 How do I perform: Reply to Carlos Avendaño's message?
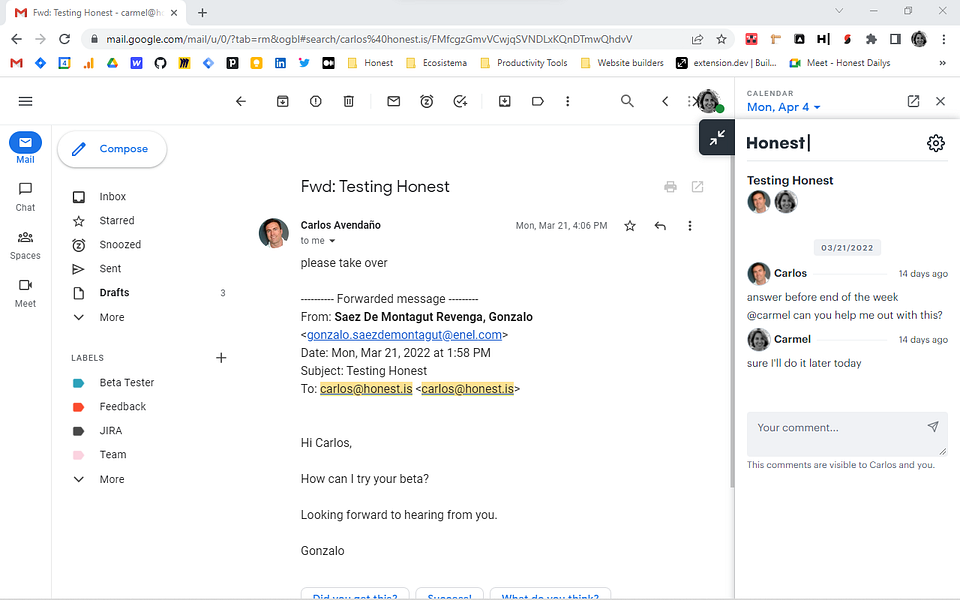point(660,226)
